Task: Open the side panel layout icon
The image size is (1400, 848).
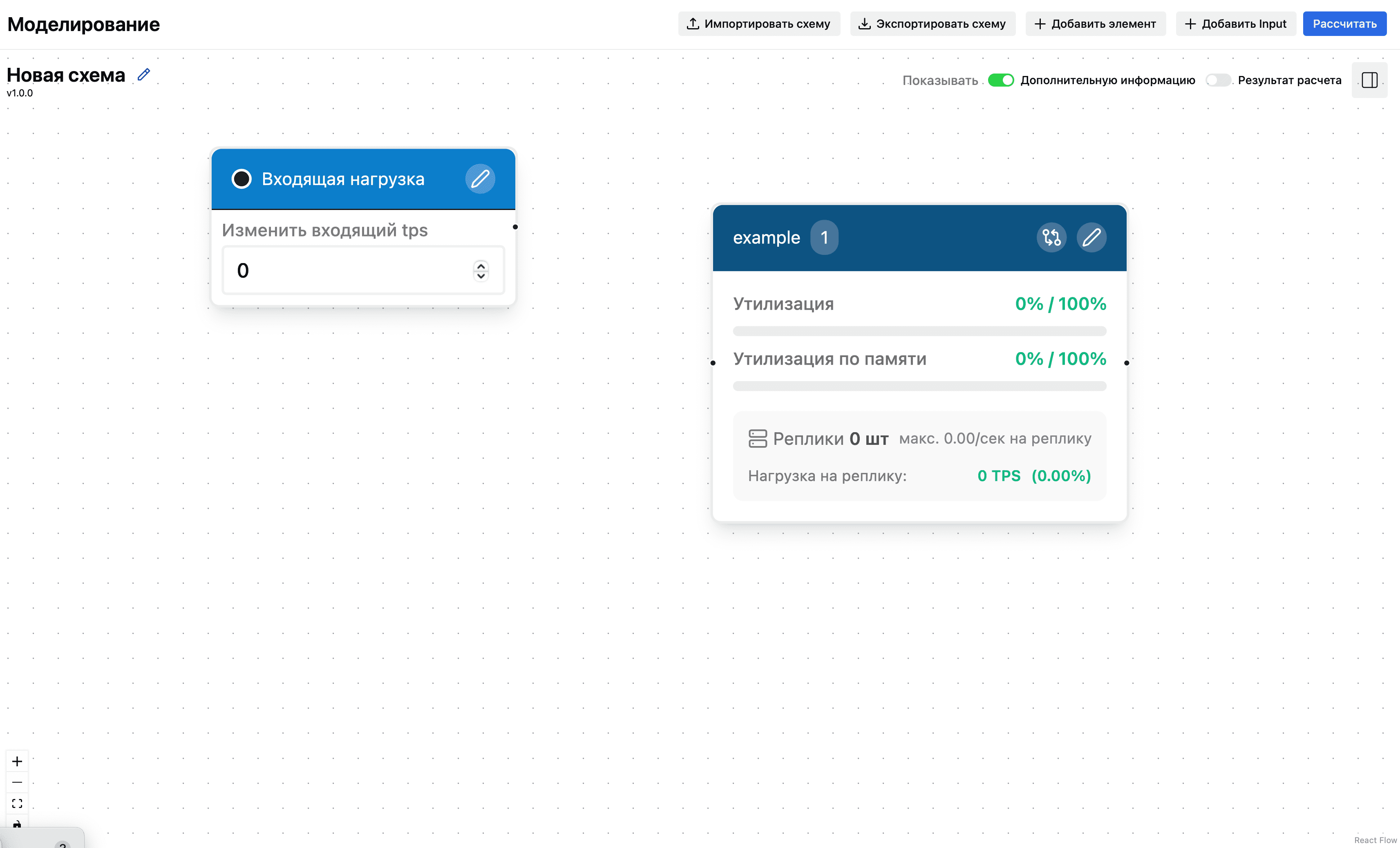Action: [1369, 80]
